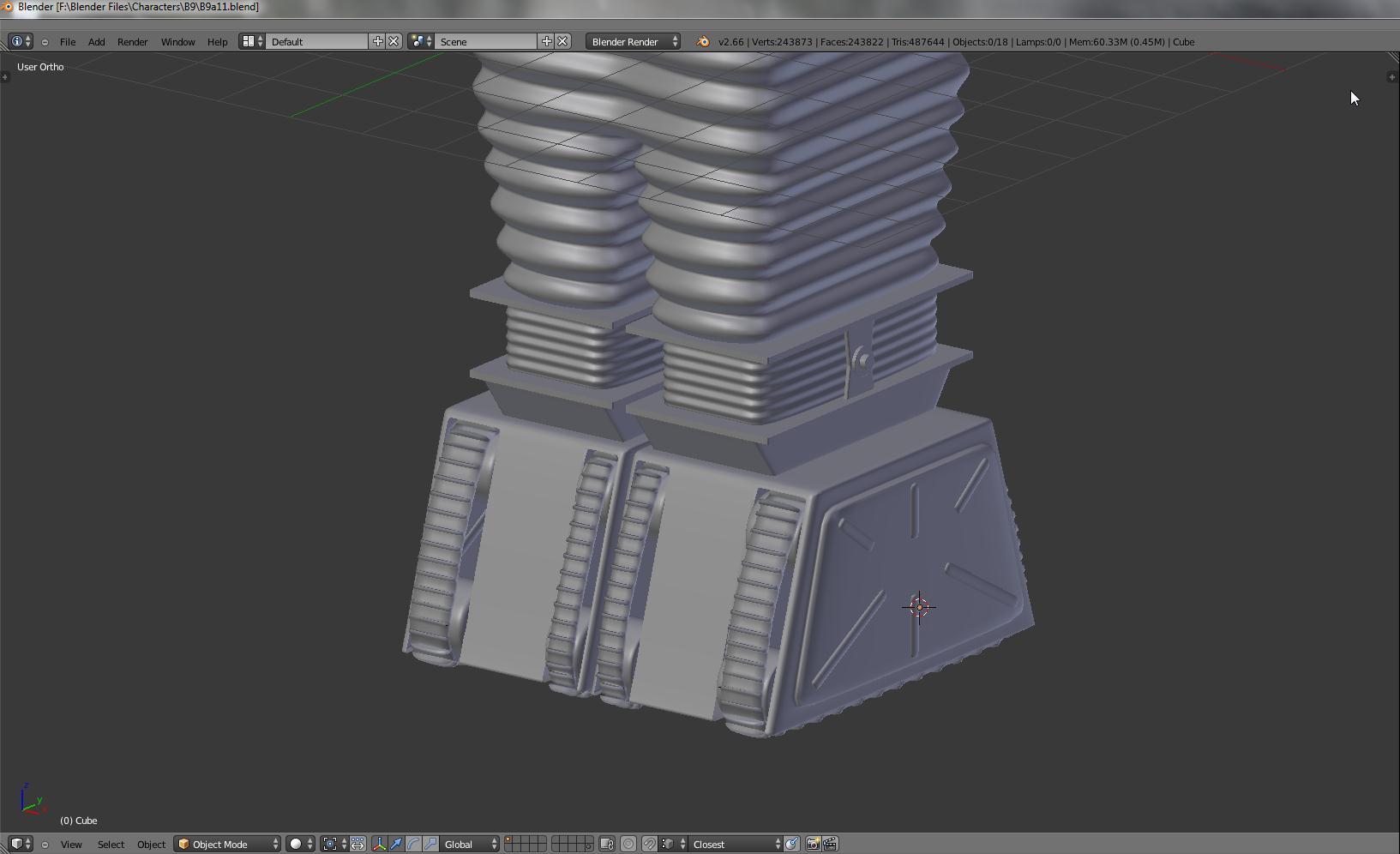Expand the Global transform orientation dropdown
The image size is (1400, 854).
[469, 845]
